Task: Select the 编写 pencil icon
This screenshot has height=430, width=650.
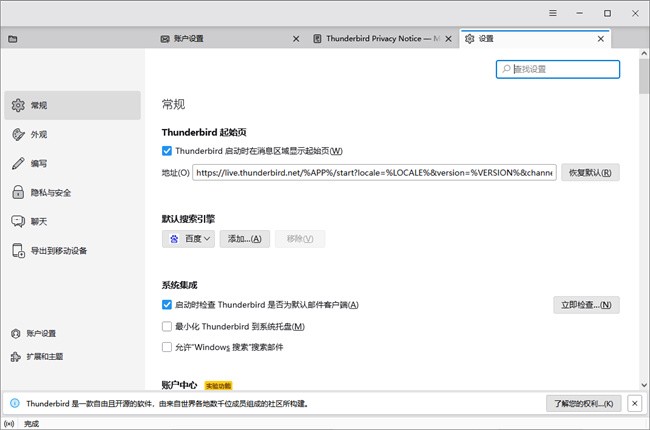Action: [x=17, y=163]
